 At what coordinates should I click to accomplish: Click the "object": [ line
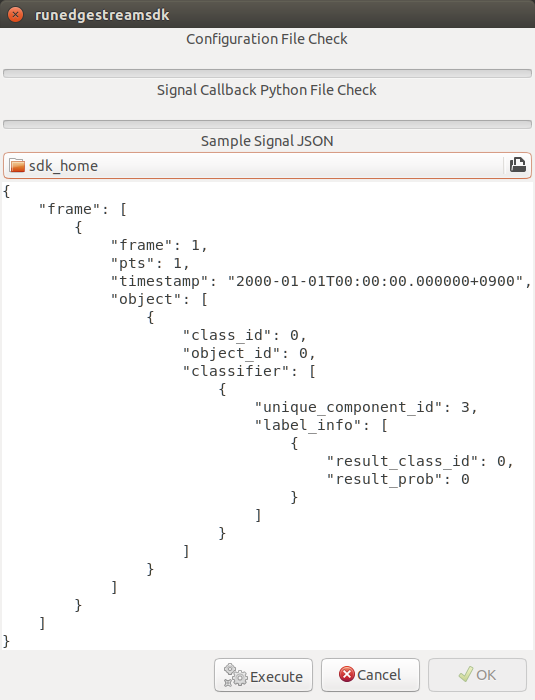click(159, 299)
